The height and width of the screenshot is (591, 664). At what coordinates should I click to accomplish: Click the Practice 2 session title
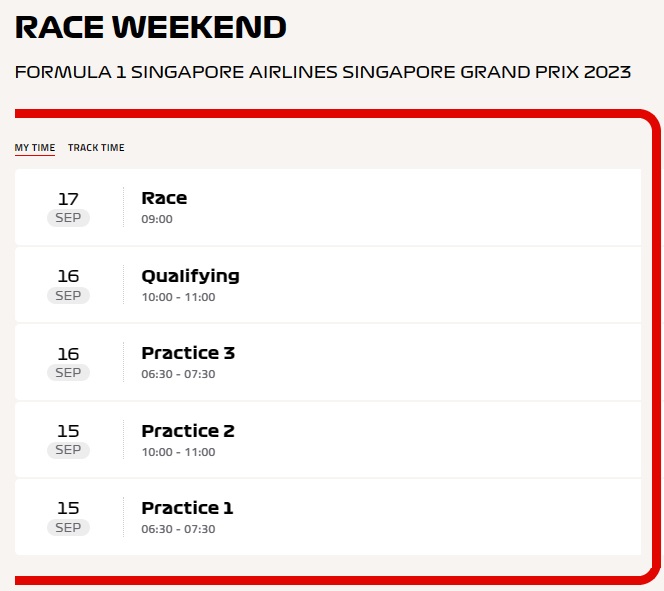coord(188,431)
